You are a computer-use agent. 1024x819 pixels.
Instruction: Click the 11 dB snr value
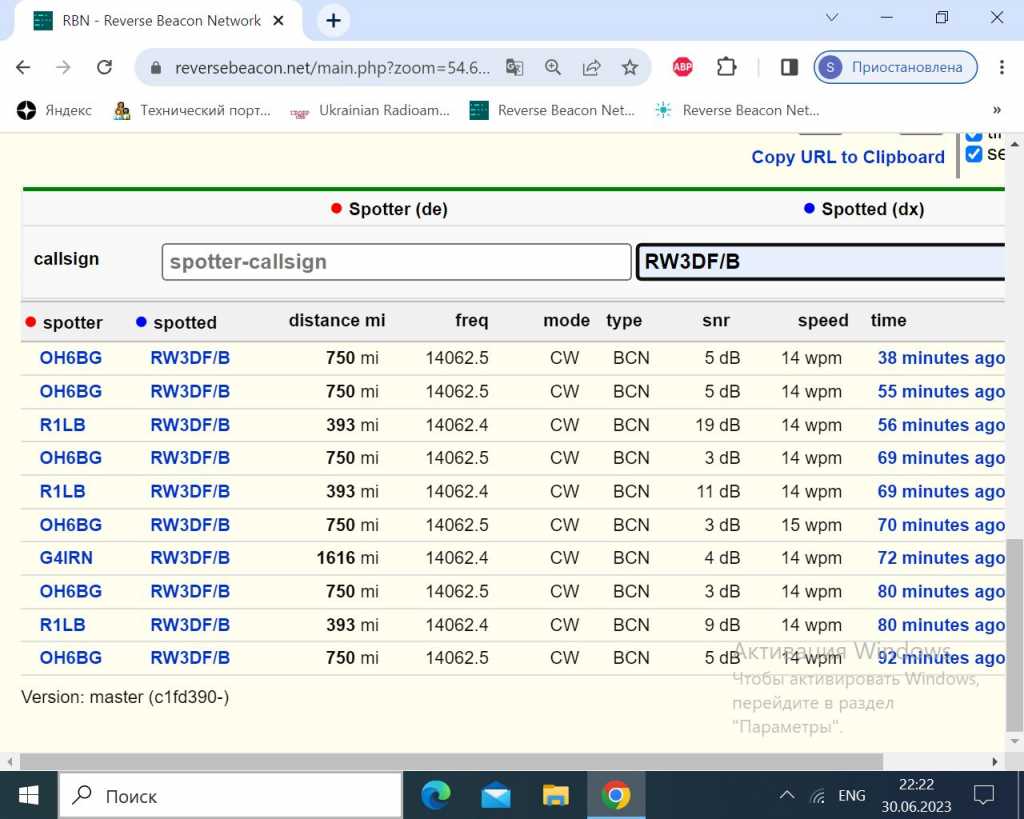pos(718,492)
